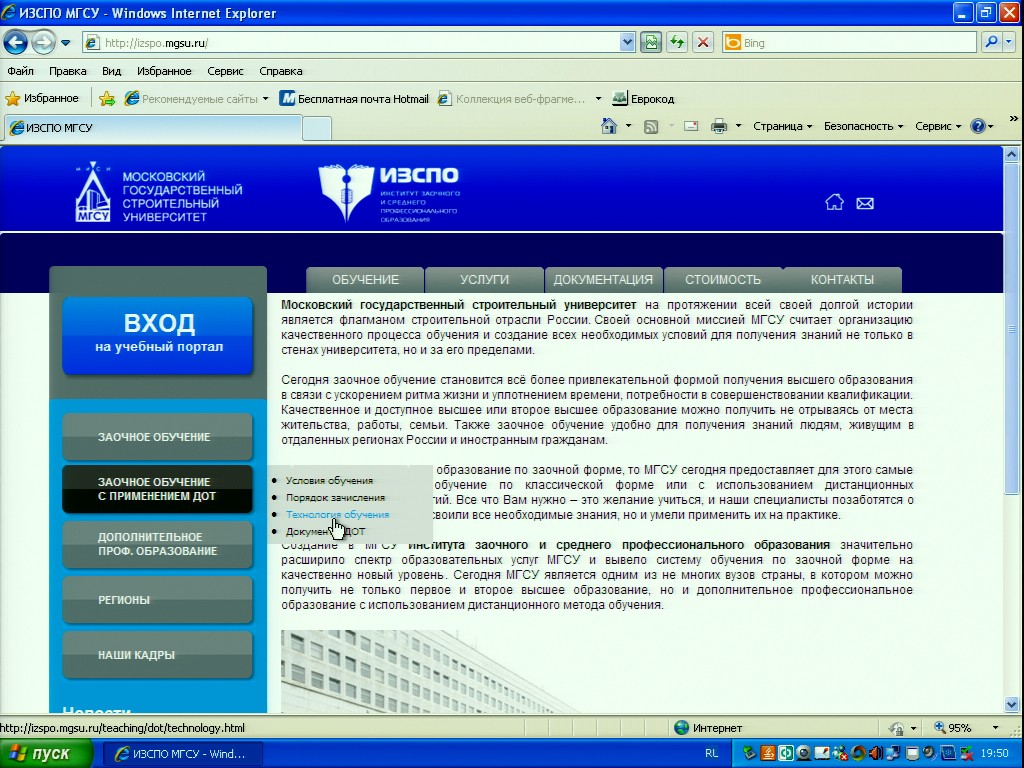
Task: Expand the address bar history dropdown
Action: click(x=627, y=43)
